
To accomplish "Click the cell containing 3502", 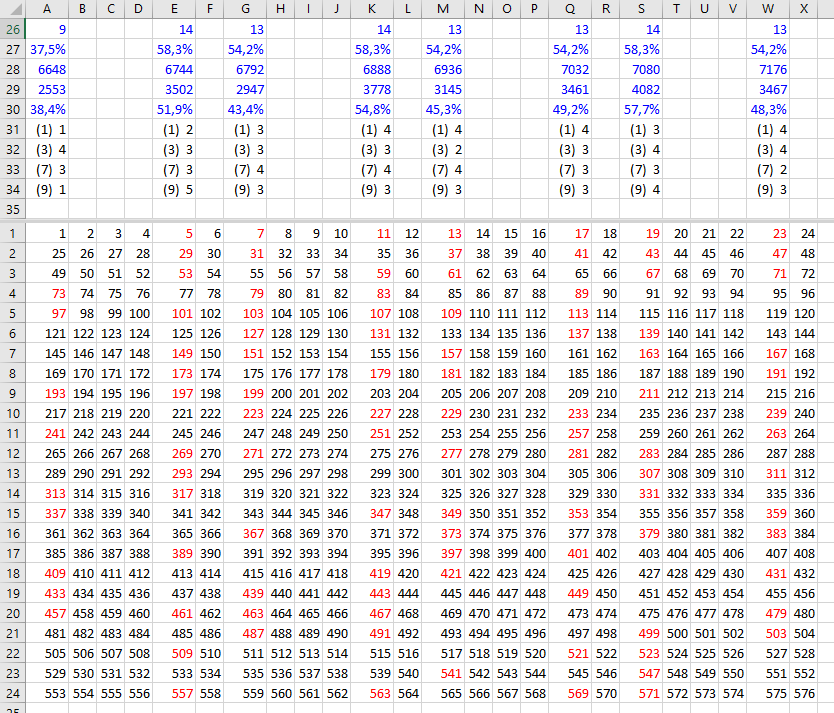I will click(174, 89).
